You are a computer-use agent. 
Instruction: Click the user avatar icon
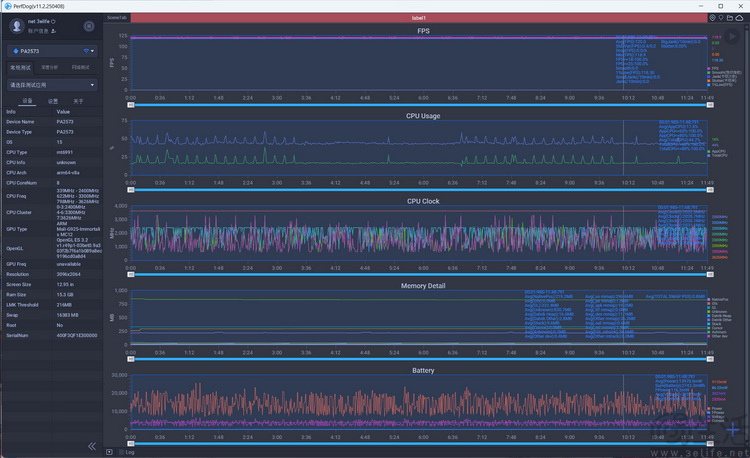(x=17, y=26)
